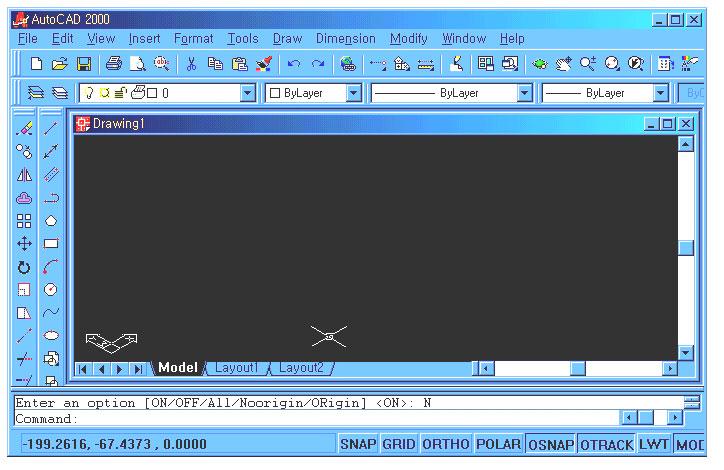Image resolution: width=724 pixels, height=470 pixels.
Task: Open the Dimension menu
Action: [x=345, y=39]
